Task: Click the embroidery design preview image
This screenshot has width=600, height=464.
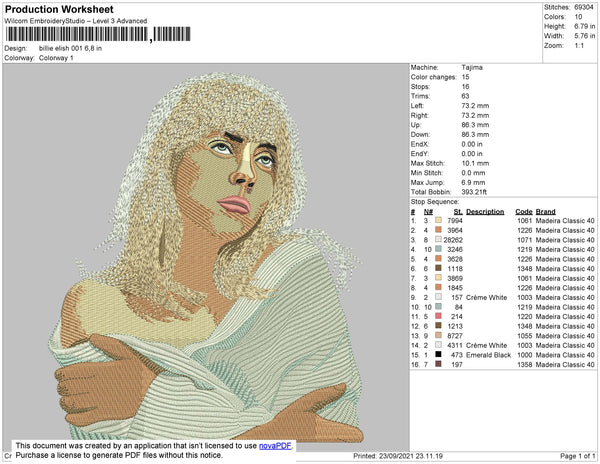Action: coord(206,257)
